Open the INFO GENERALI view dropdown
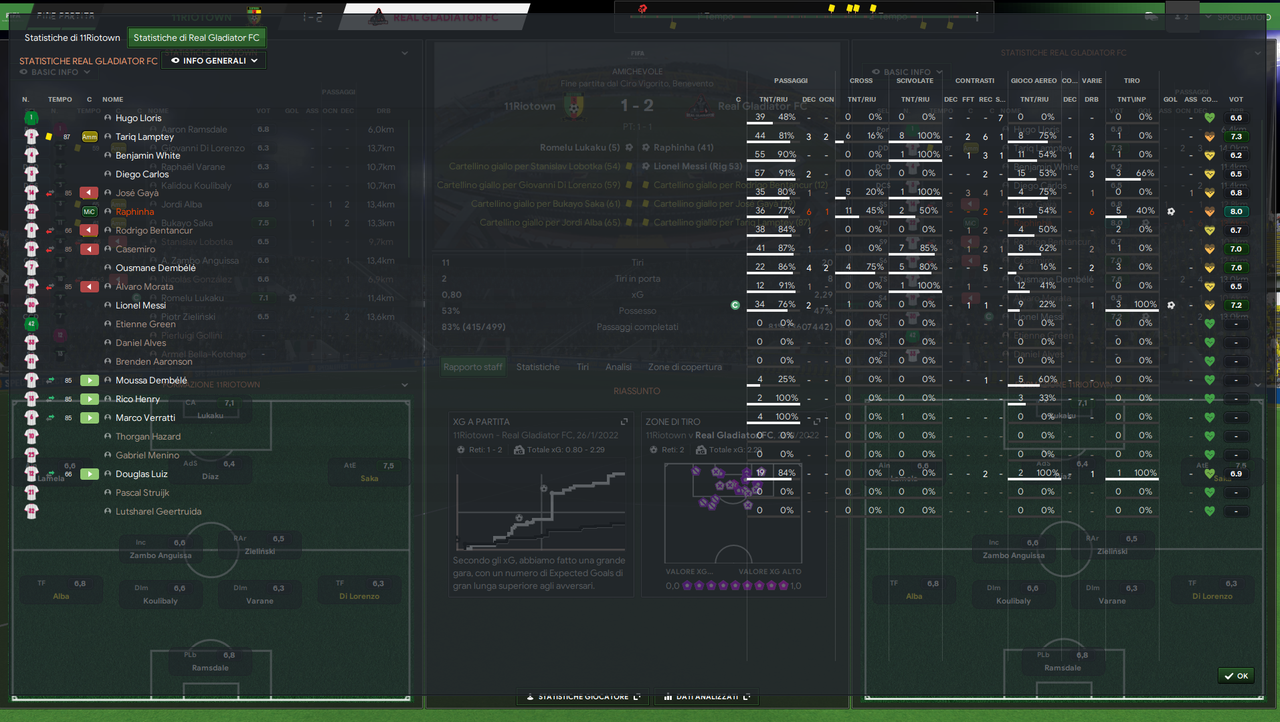Screen dimensions: 1280x722 pyautogui.click(x=214, y=61)
